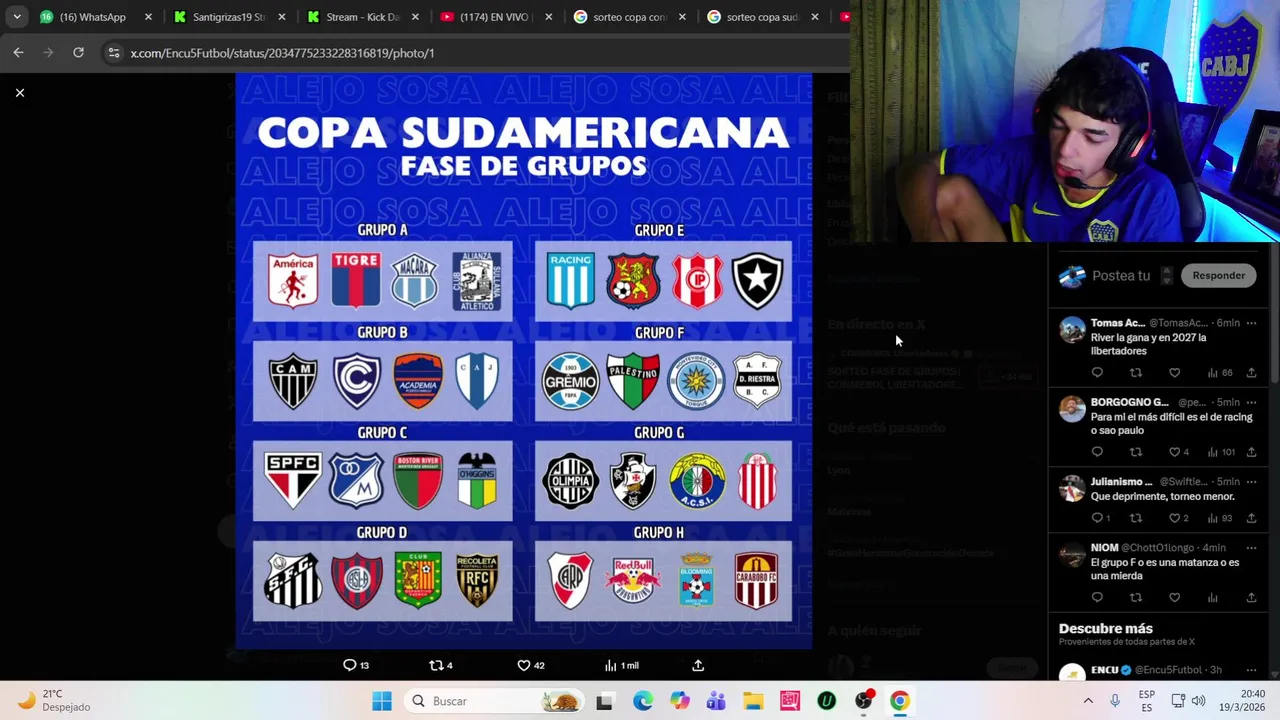
Task: Like NIOM comment about grupo F
Action: pos(1174,598)
